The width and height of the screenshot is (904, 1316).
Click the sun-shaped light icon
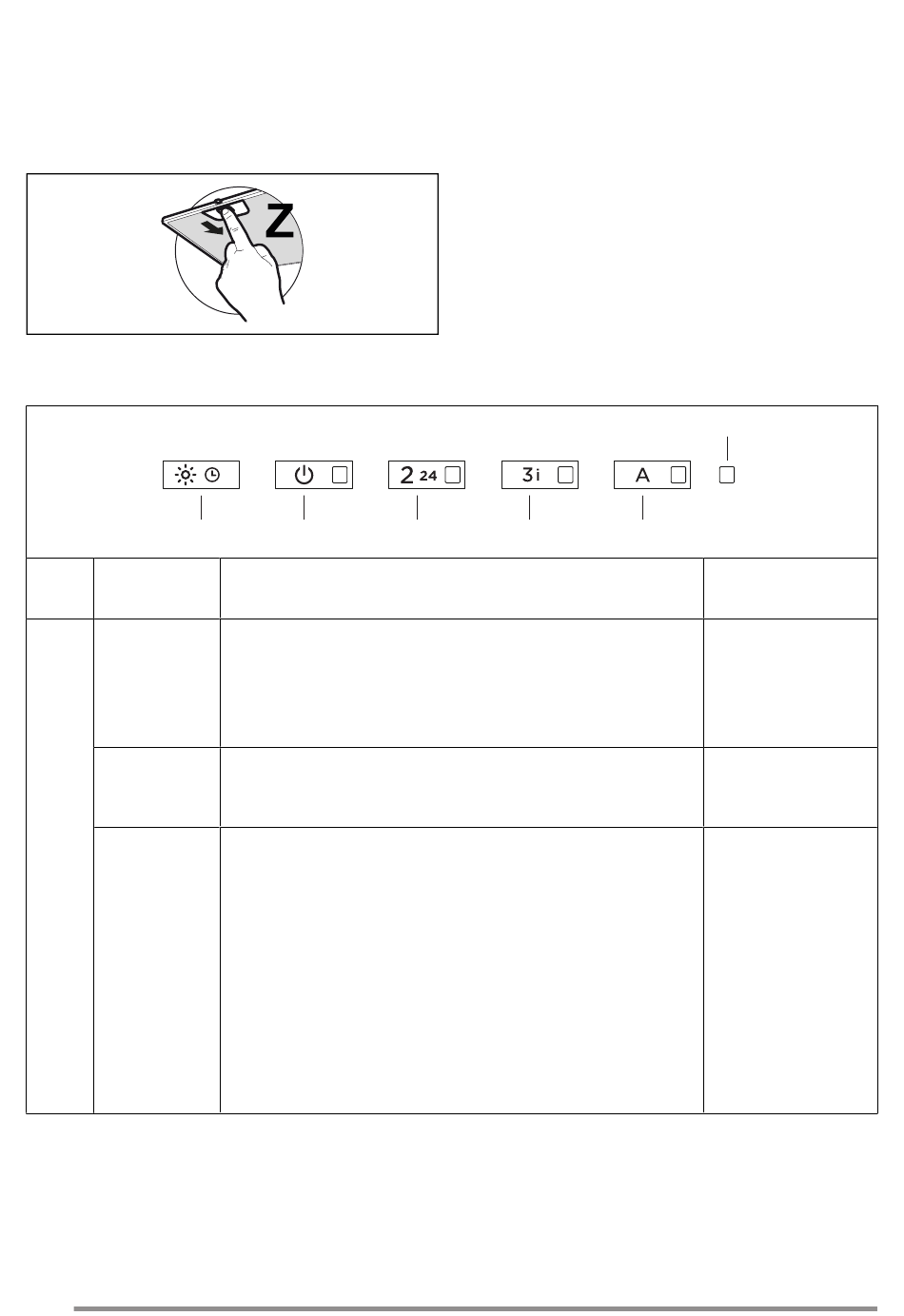coord(186,475)
